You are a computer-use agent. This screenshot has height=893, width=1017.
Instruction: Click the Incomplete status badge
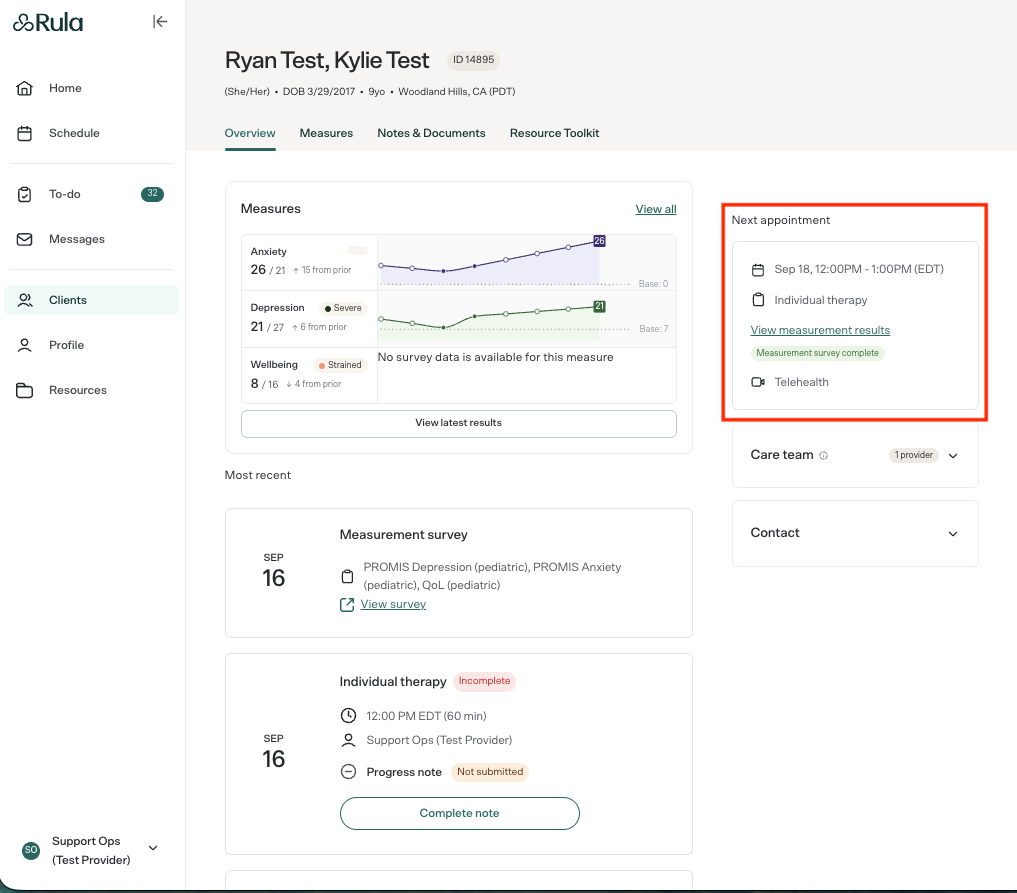click(x=485, y=681)
